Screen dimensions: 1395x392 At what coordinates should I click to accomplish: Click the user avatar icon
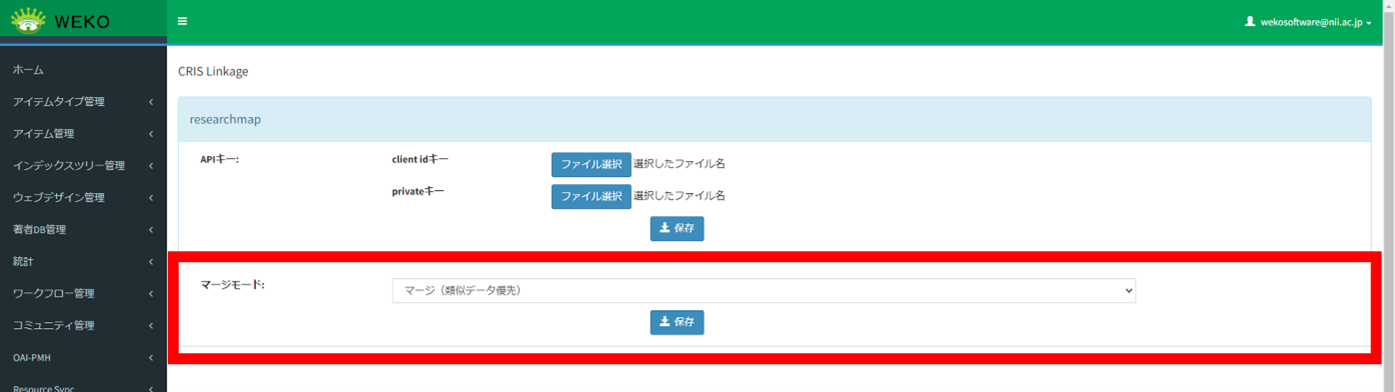click(1250, 21)
